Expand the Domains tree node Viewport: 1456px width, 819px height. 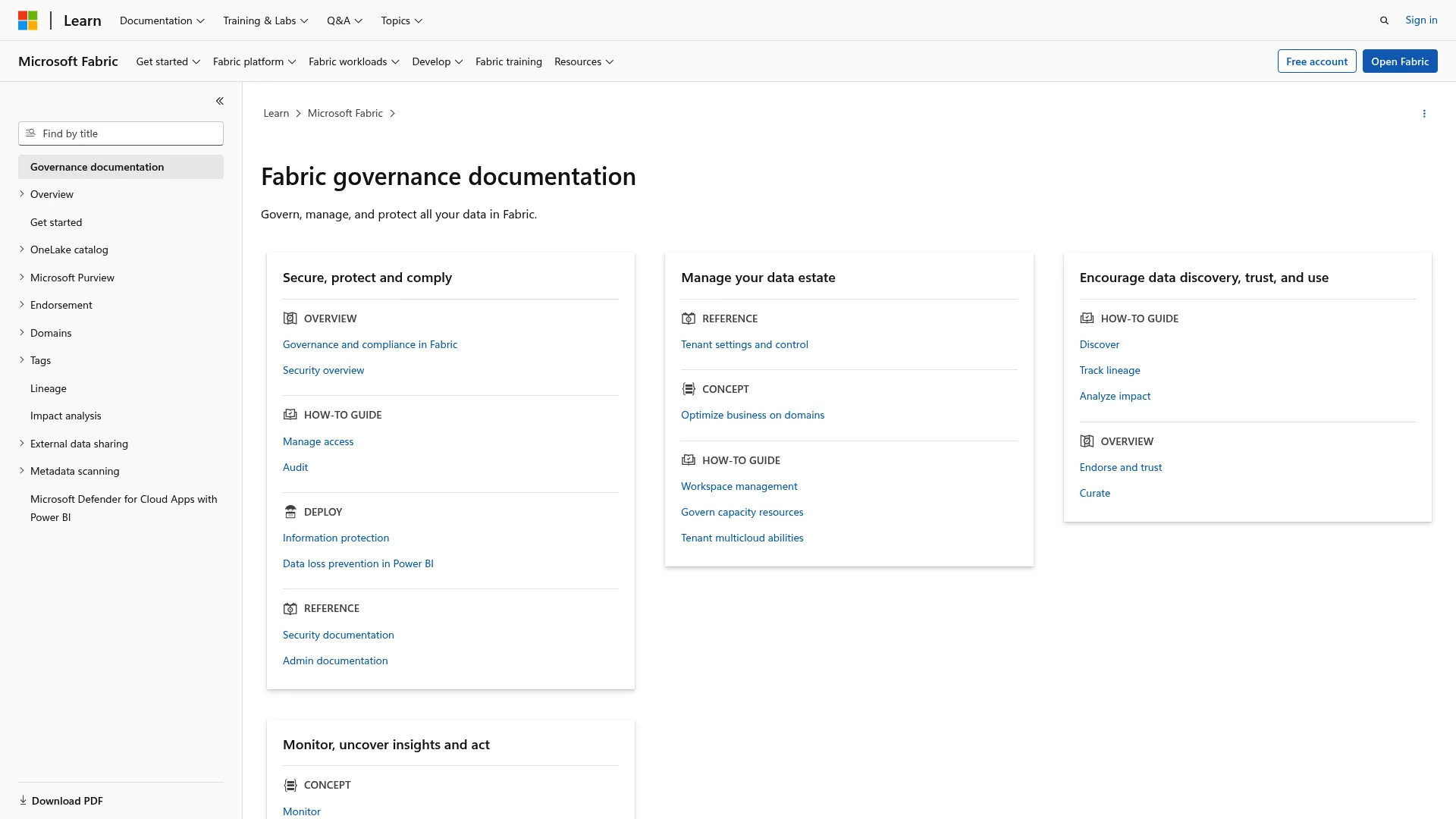coord(22,333)
